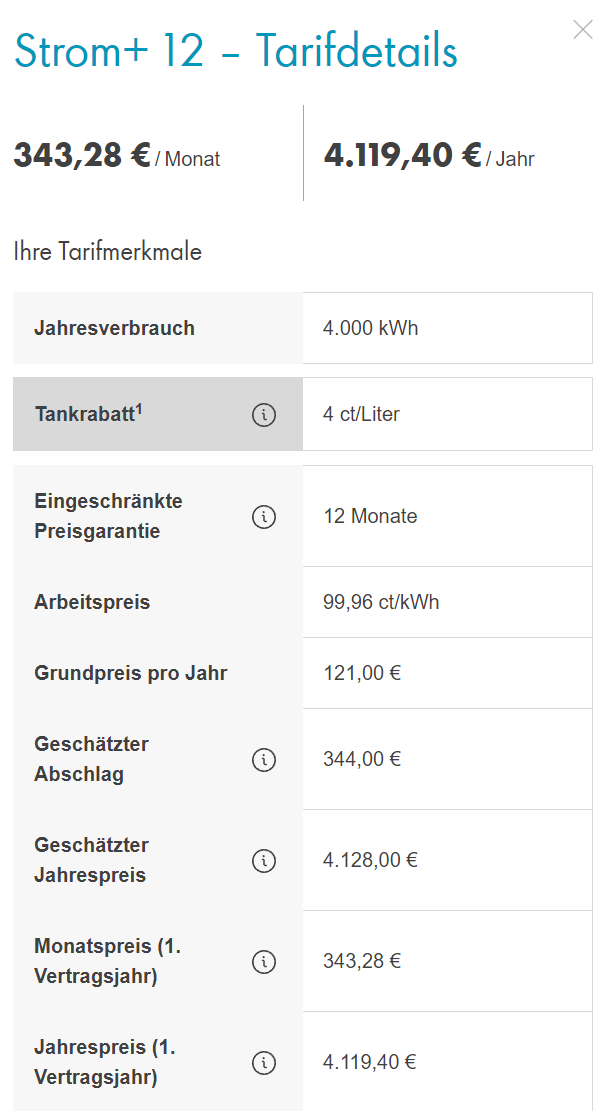
Task: Switch to the yearly price 4.119,40 € / Jahr
Action: 430,156
